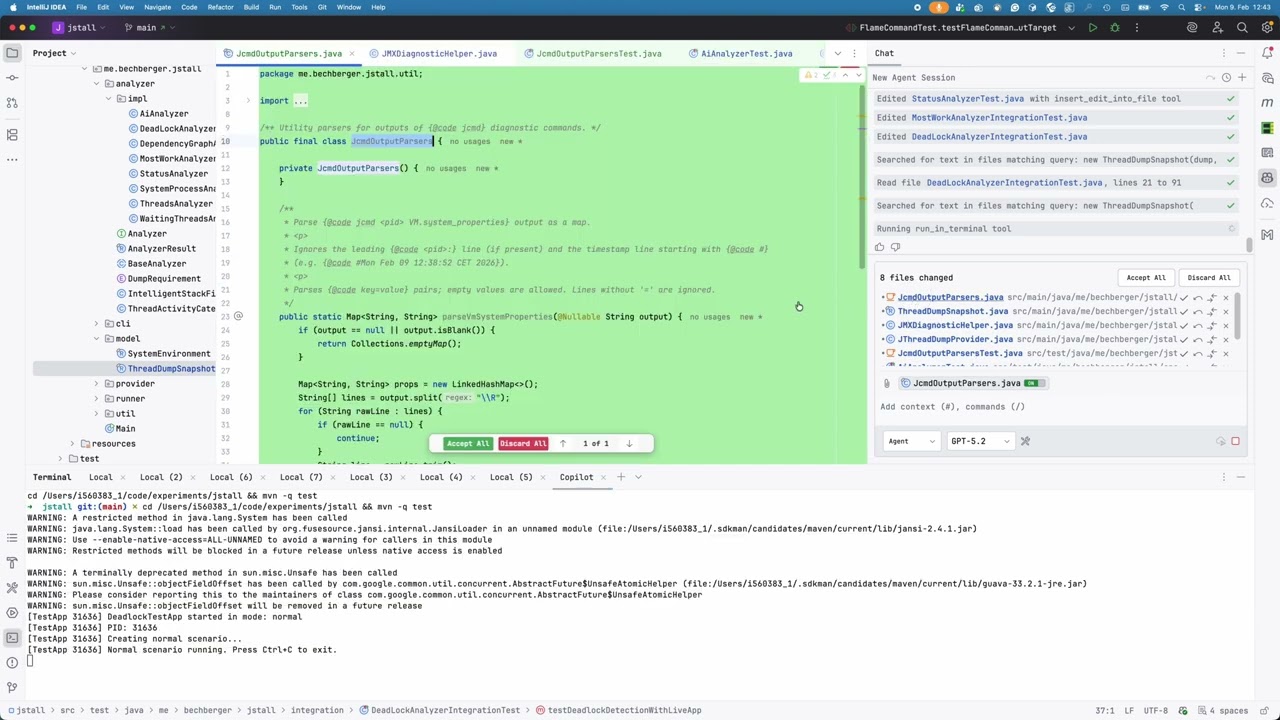The width and height of the screenshot is (1280, 720).
Task: Open the jstall project dropdown
Action: tap(79, 28)
